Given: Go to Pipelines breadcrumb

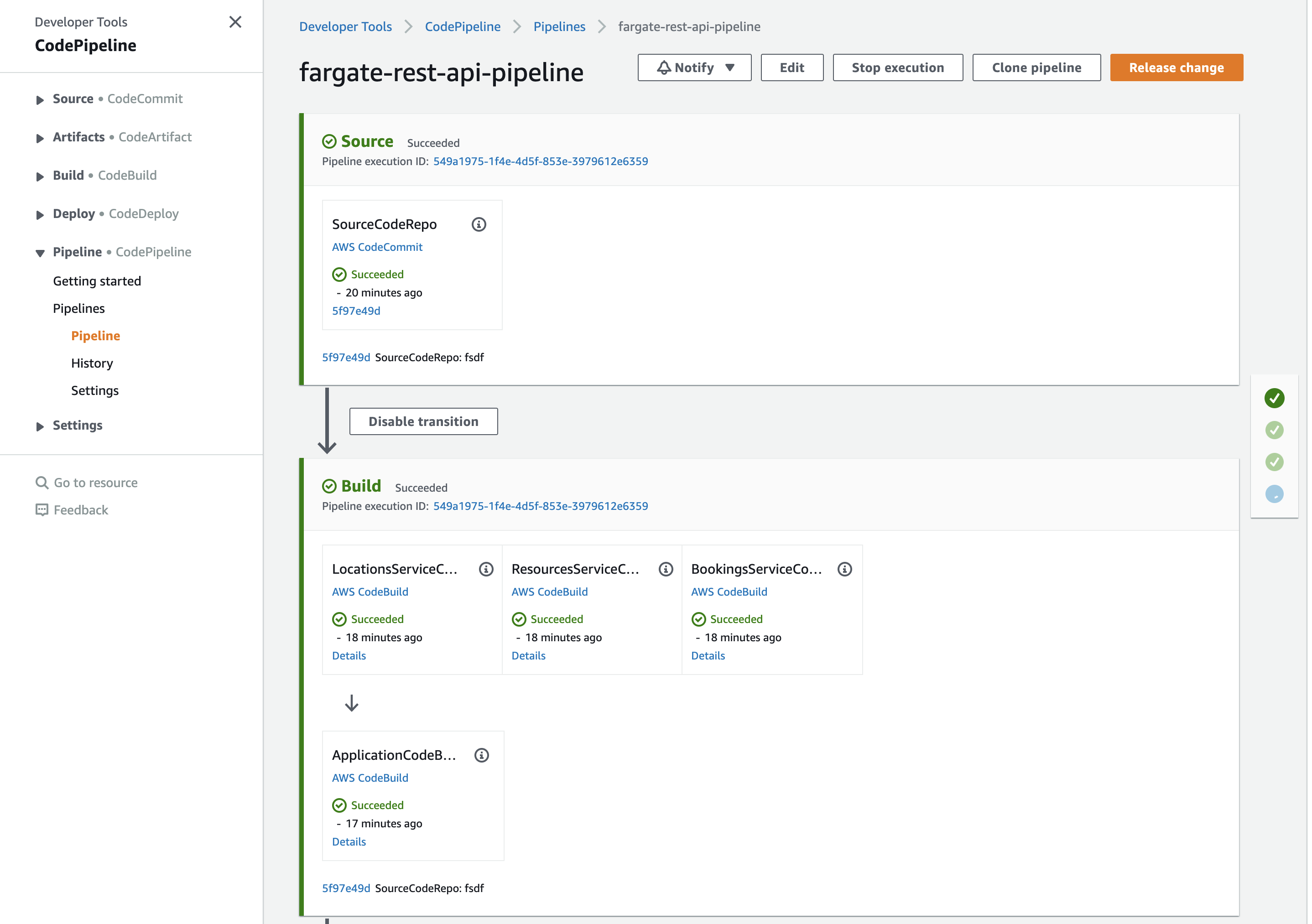Looking at the screenshot, I should click(559, 26).
